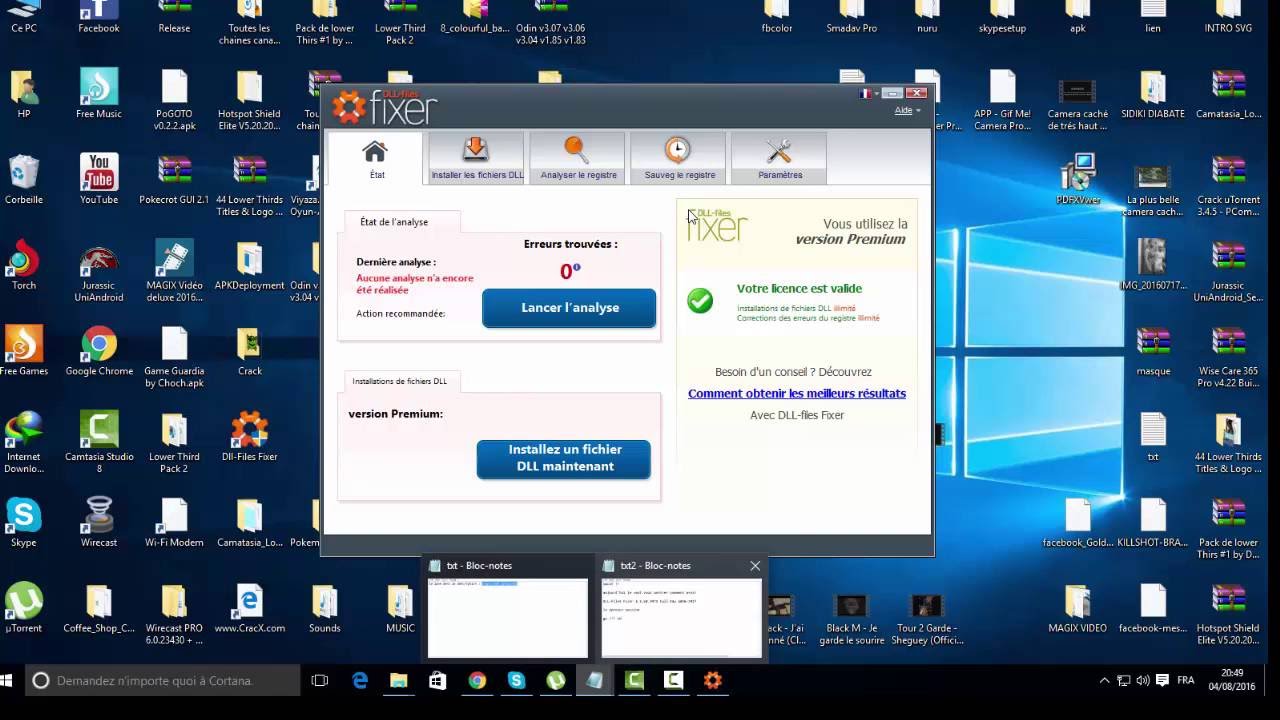Click the Lancer l'analyse button
The image size is (1280, 720).
(569, 308)
